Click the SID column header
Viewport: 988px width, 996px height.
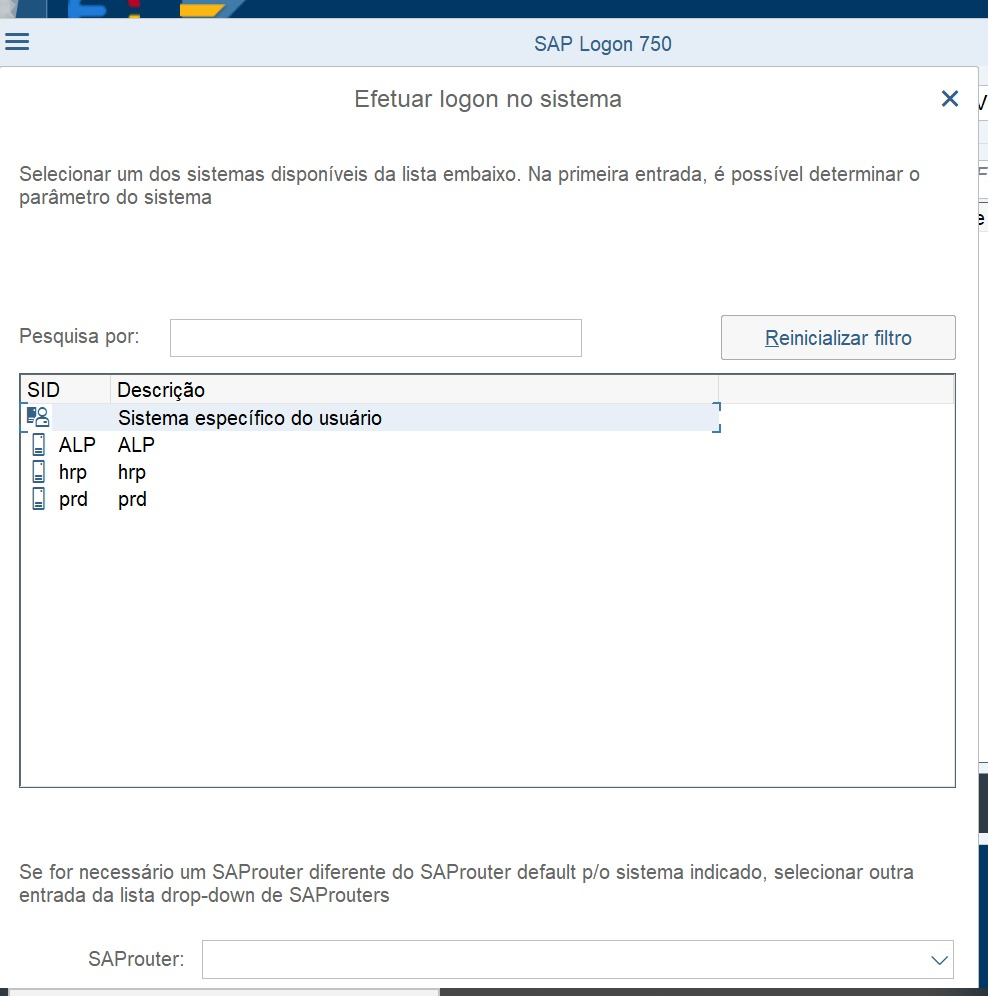click(65, 389)
